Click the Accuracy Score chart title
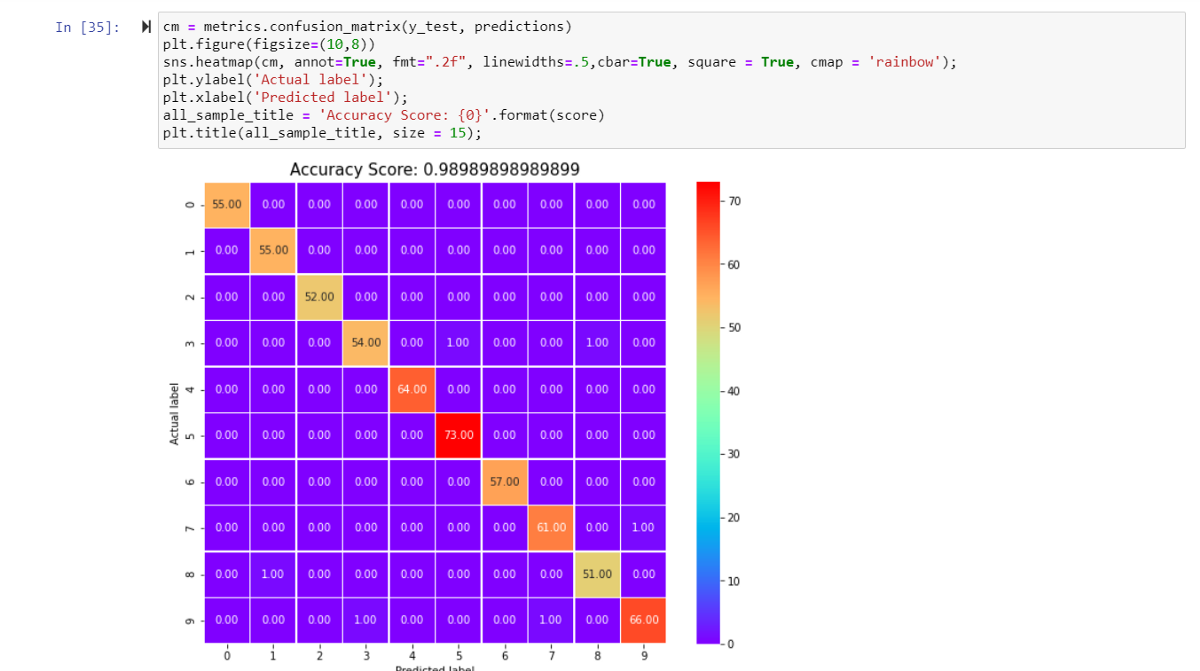This screenshot has width=1200, height=671. pos(434,169)
